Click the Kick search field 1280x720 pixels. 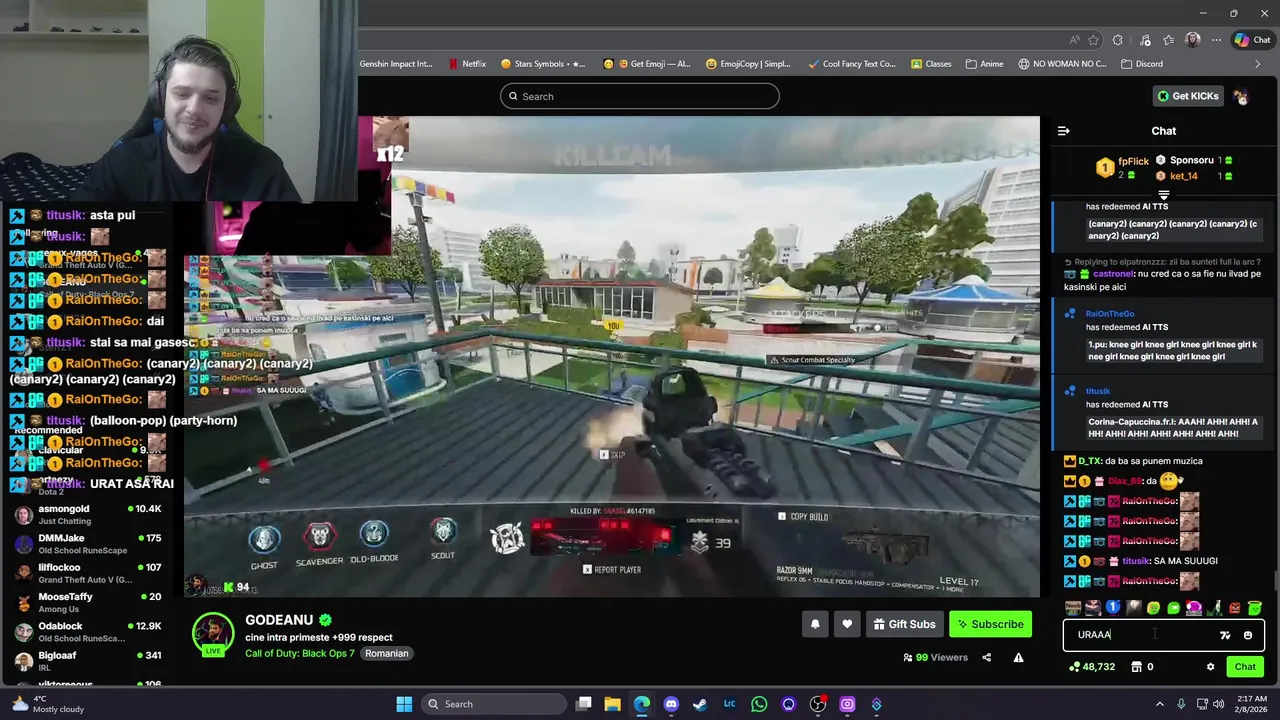pos(640,96)
